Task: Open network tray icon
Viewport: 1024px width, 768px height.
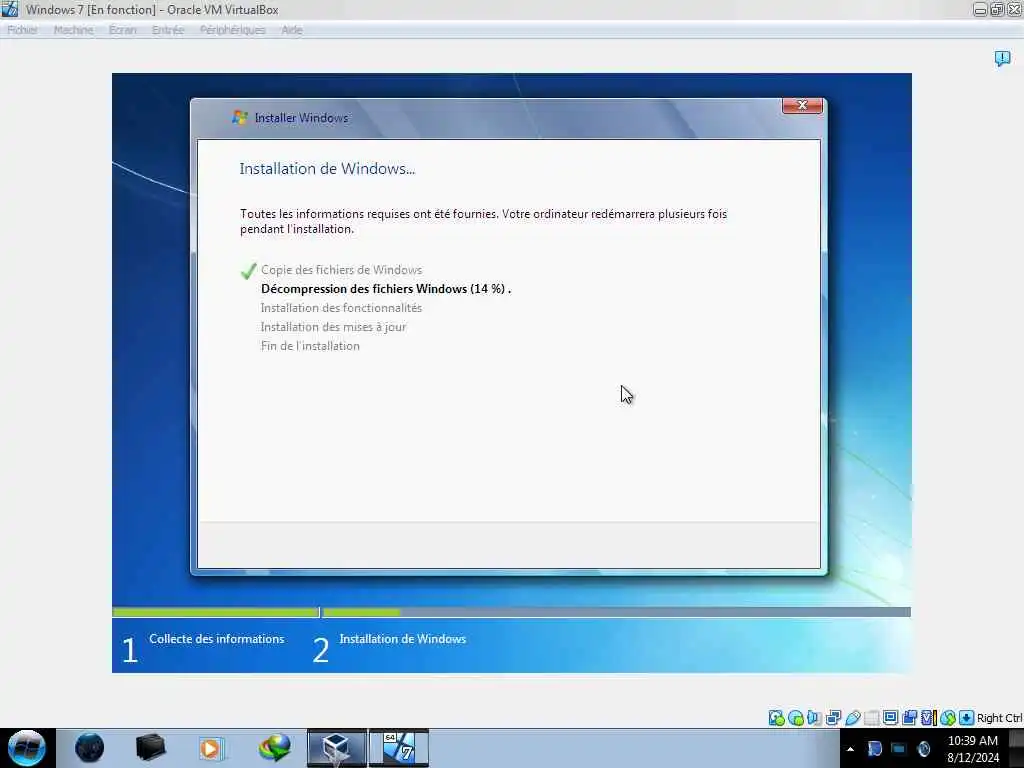Action: click(x=899, y=749)
